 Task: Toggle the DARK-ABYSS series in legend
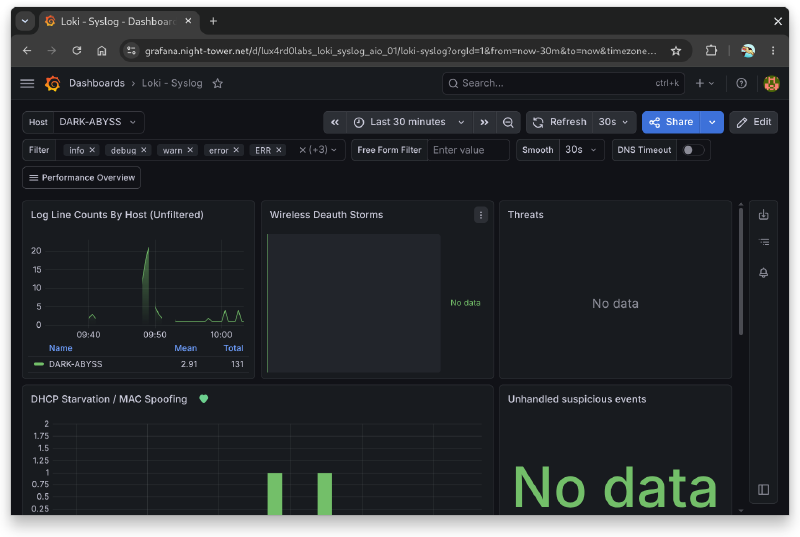[76, 364]
